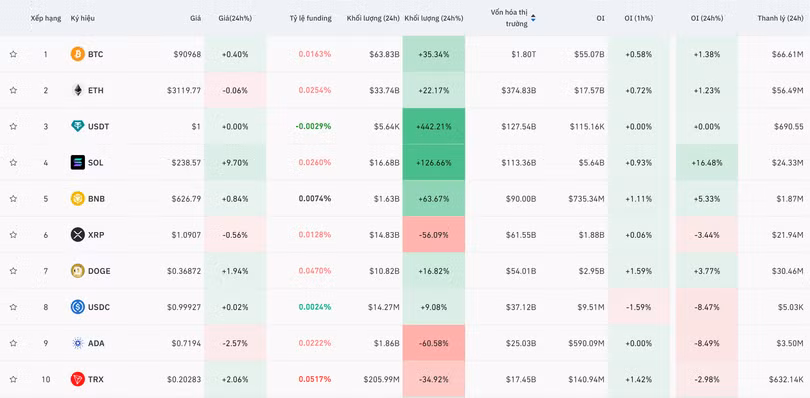Click the Dogecoin logo
This screenshot has width=810, height=398.
(77, 271)
